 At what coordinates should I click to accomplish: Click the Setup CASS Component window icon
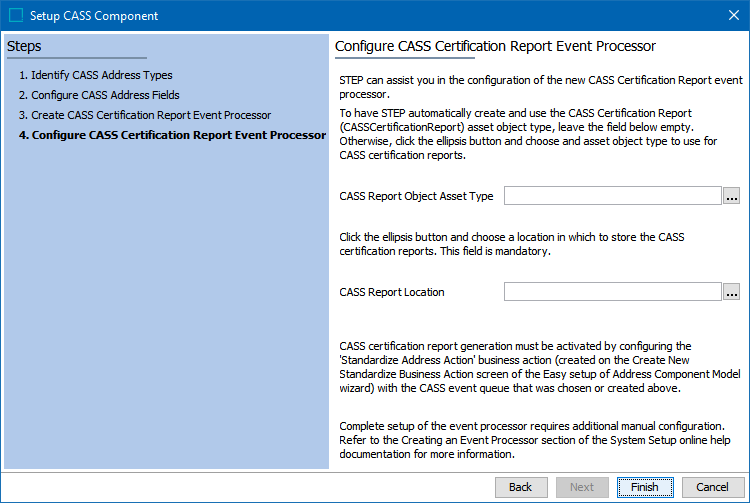coord(16,15)
